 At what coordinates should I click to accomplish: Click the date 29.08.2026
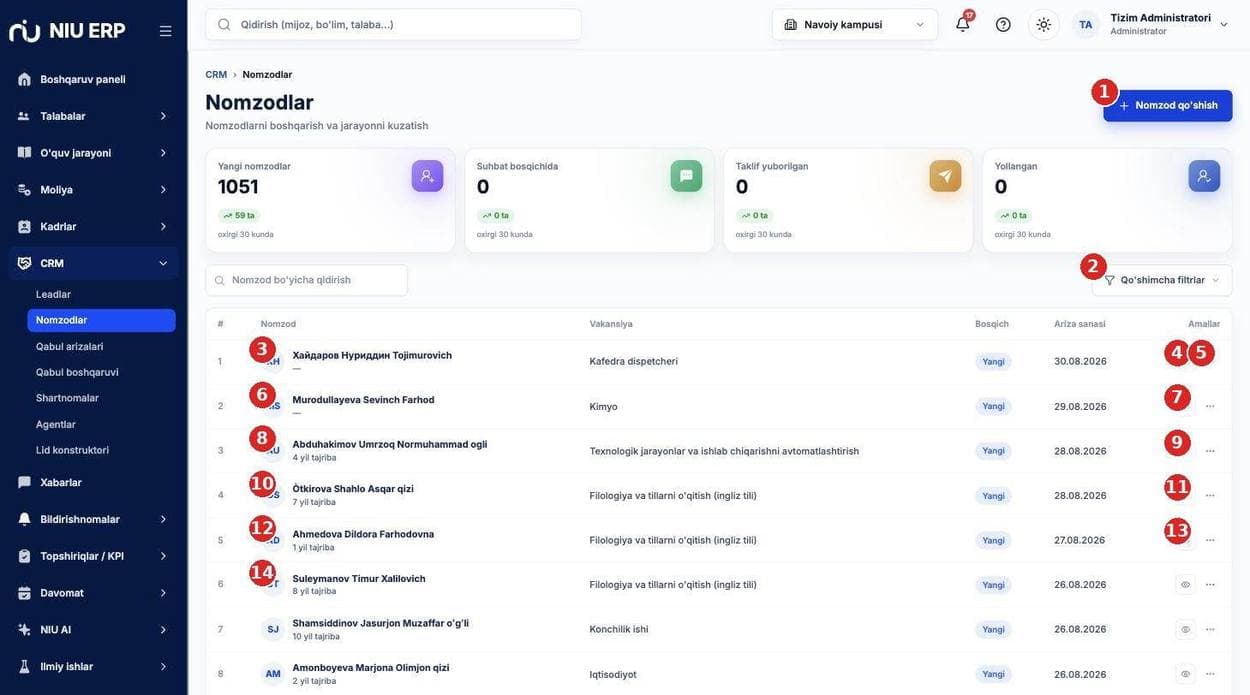pos(1080,406)
